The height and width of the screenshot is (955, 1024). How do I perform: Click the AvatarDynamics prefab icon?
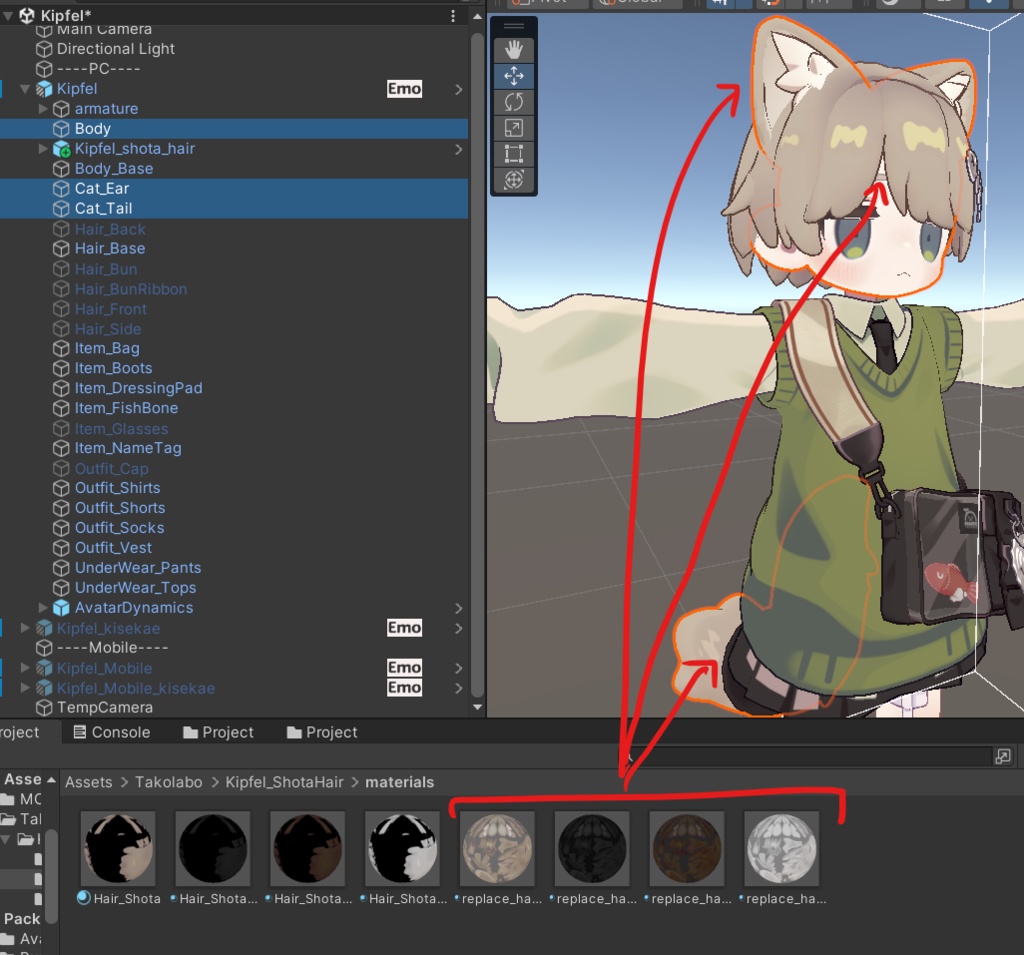[x=61, y=607]
